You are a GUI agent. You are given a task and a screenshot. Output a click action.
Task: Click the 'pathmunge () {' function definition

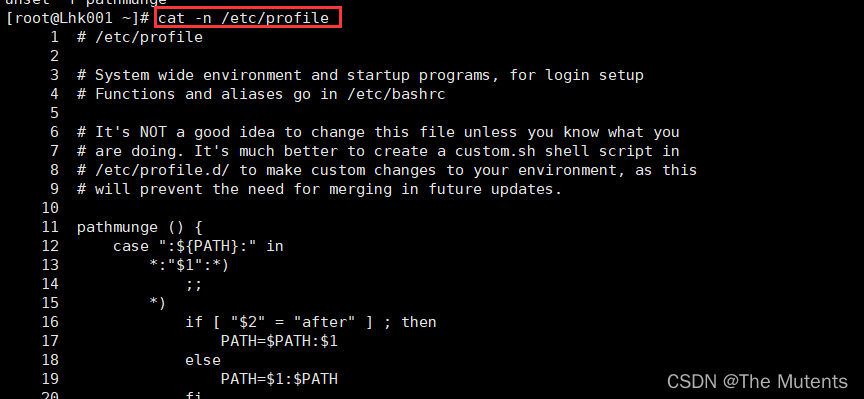140,227
